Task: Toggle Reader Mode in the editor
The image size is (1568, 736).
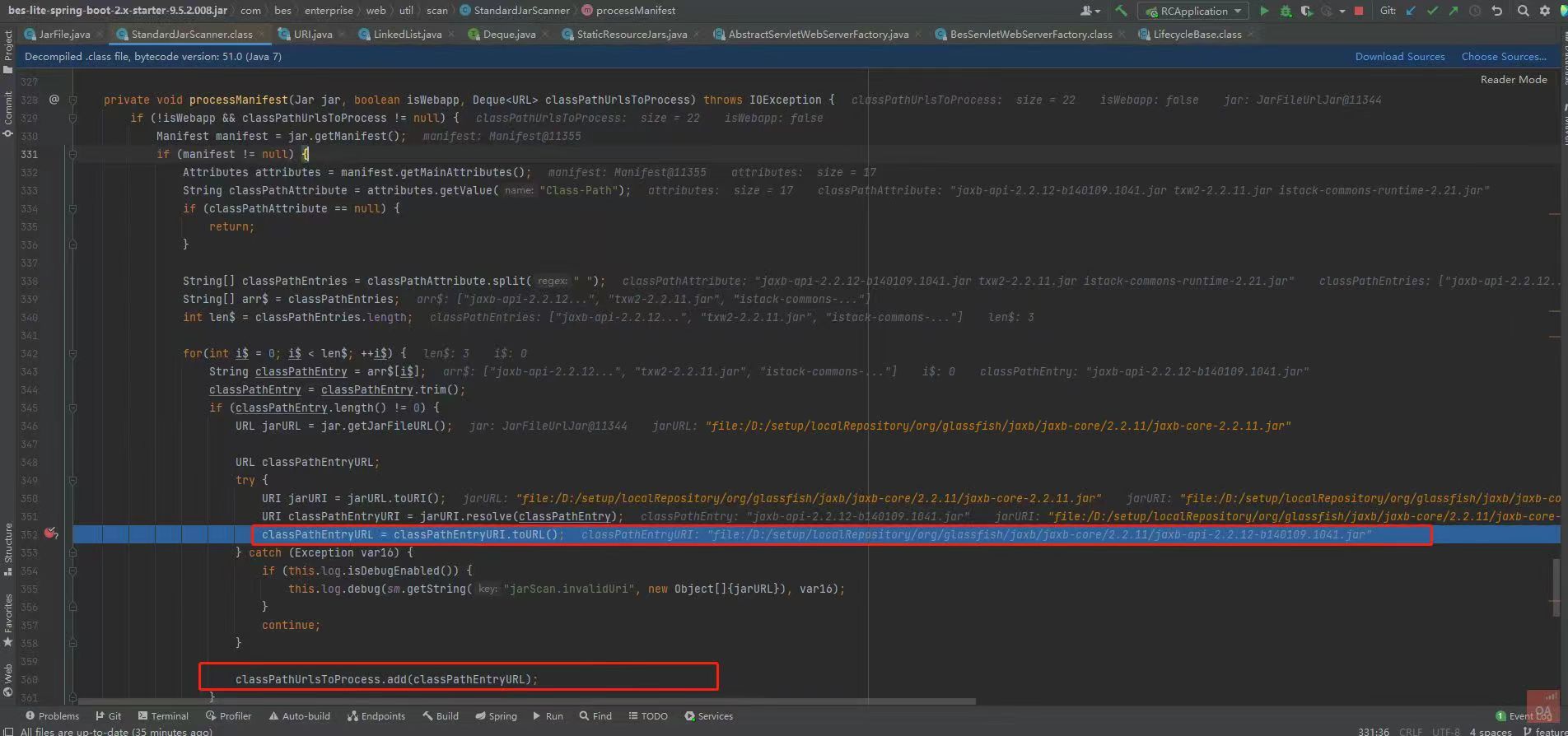Action: point(1513,80)
